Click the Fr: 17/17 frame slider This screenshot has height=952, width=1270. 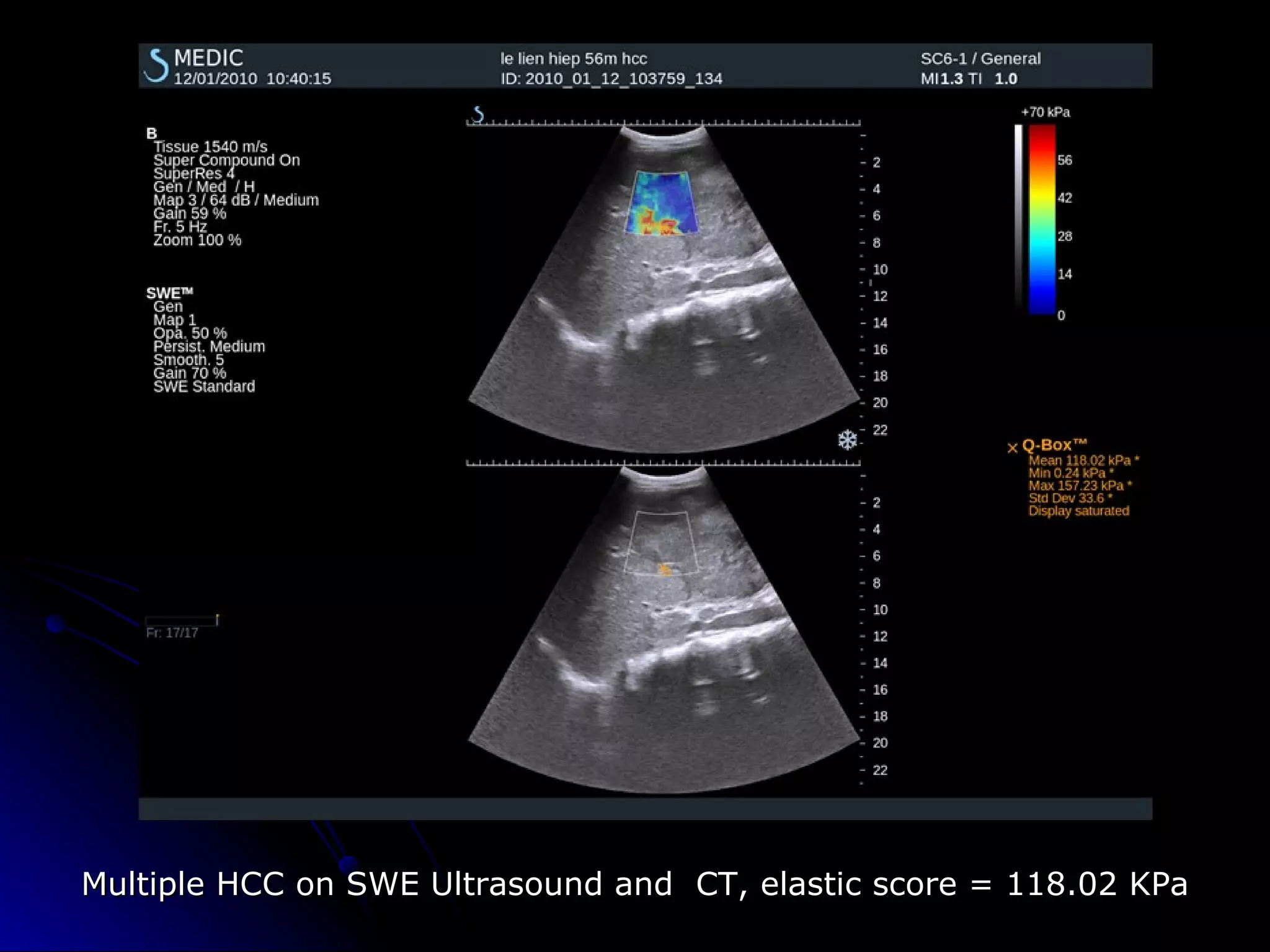tap(181, 620)
